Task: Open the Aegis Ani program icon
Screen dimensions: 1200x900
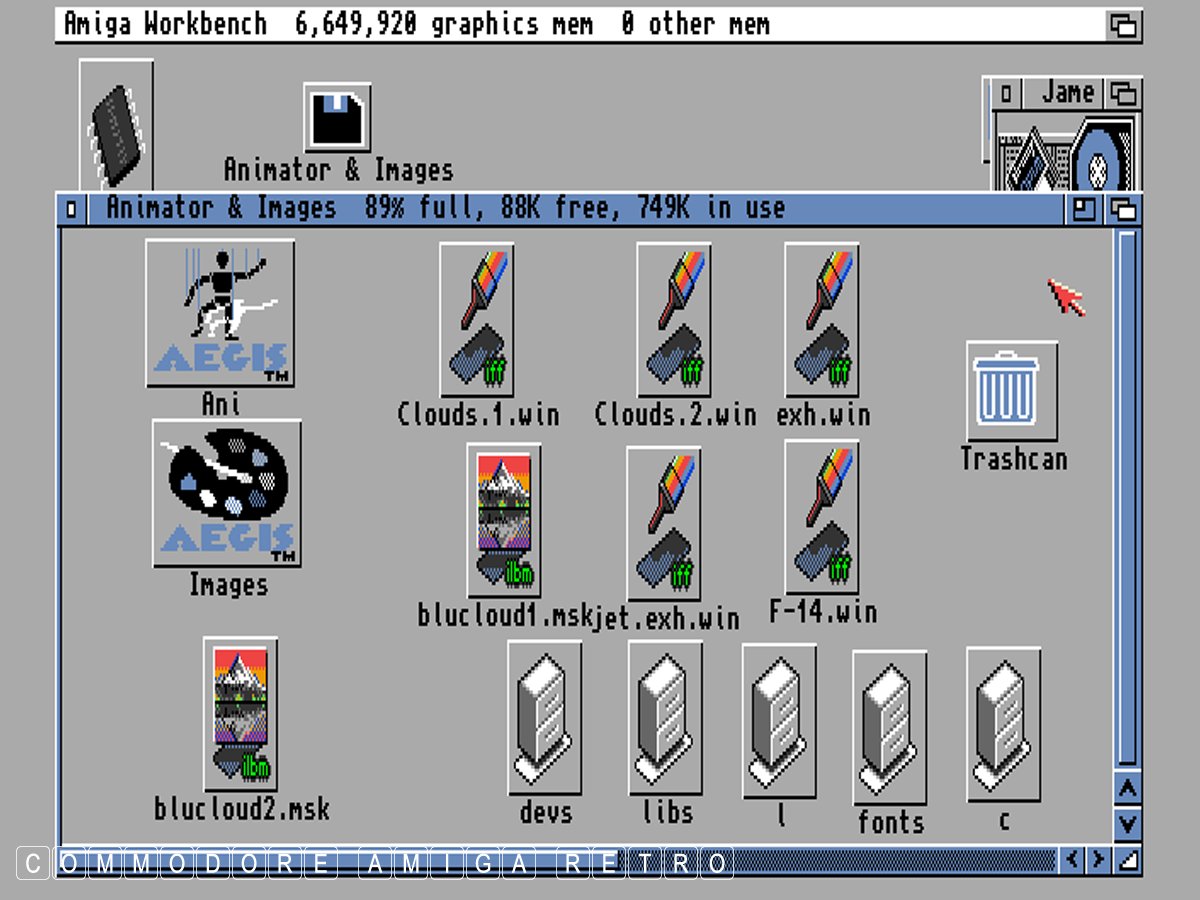Action: 220,313
